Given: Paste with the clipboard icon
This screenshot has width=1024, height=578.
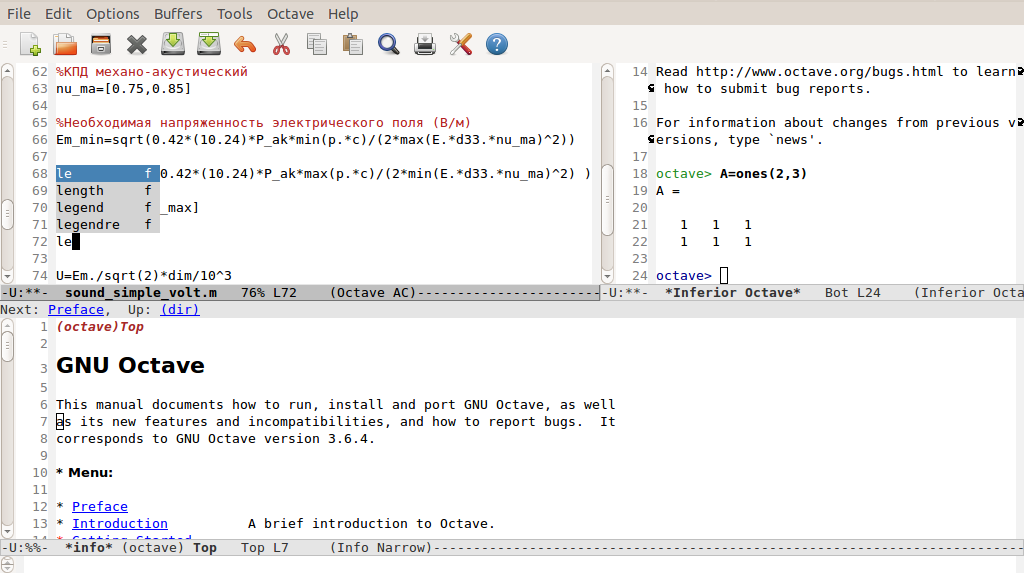Looking at the screenshot, I should tap(353, 44).
